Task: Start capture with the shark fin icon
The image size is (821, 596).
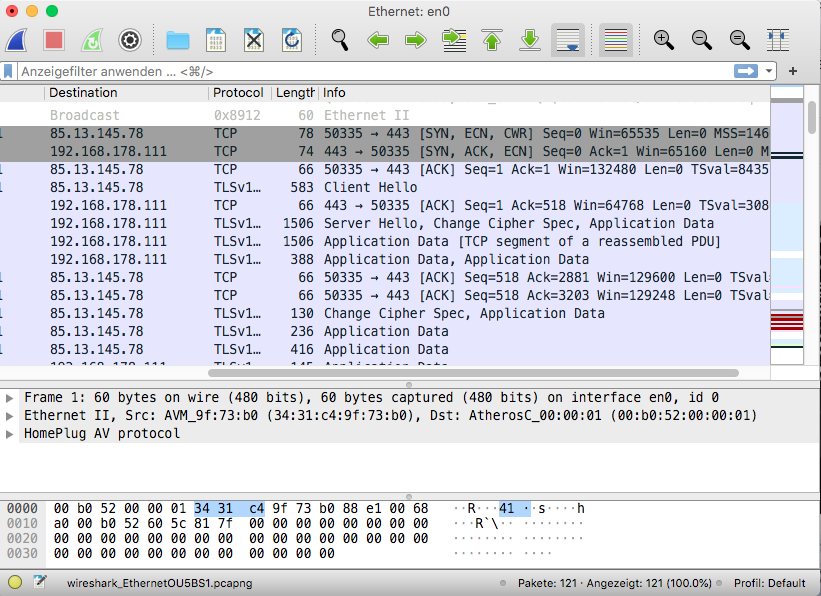Action: (16, 40)
